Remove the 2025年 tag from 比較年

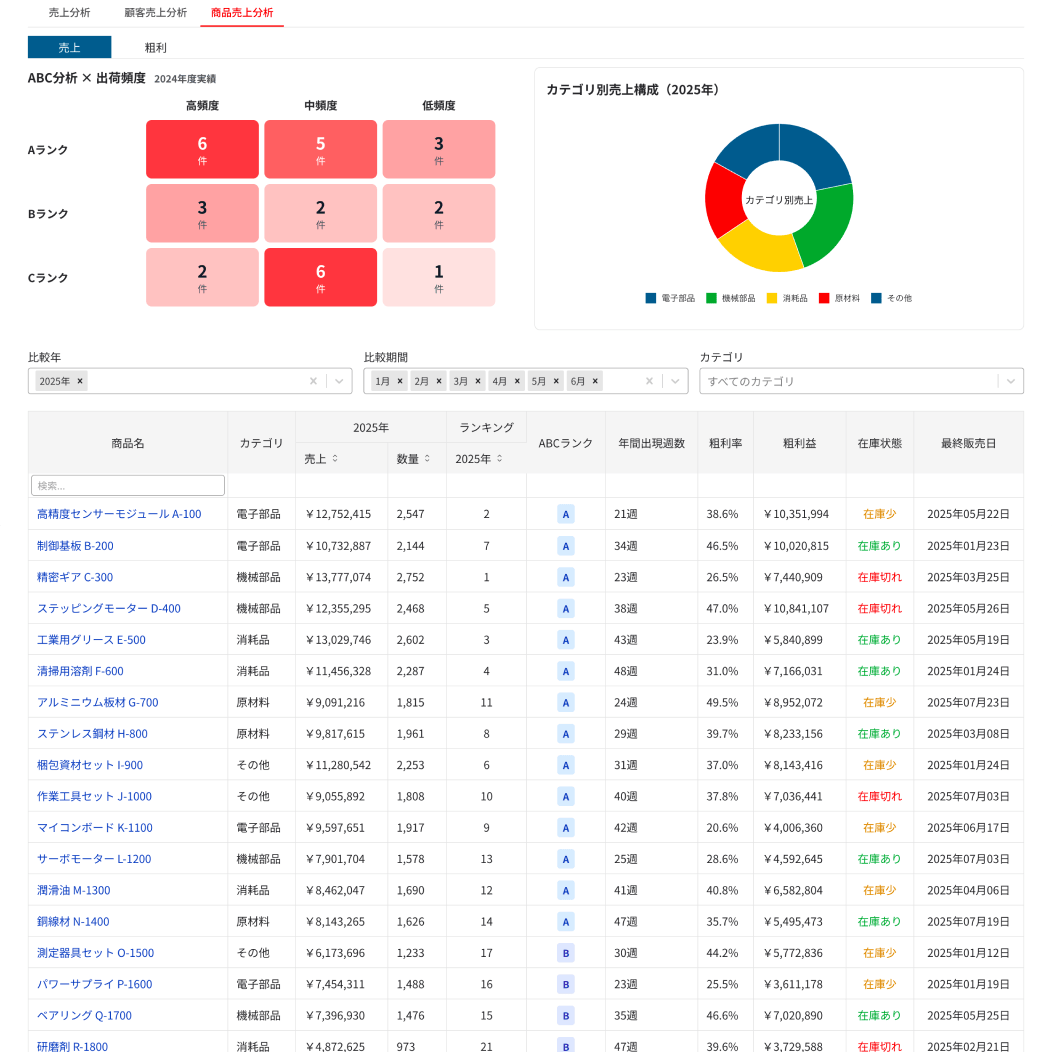80,381
